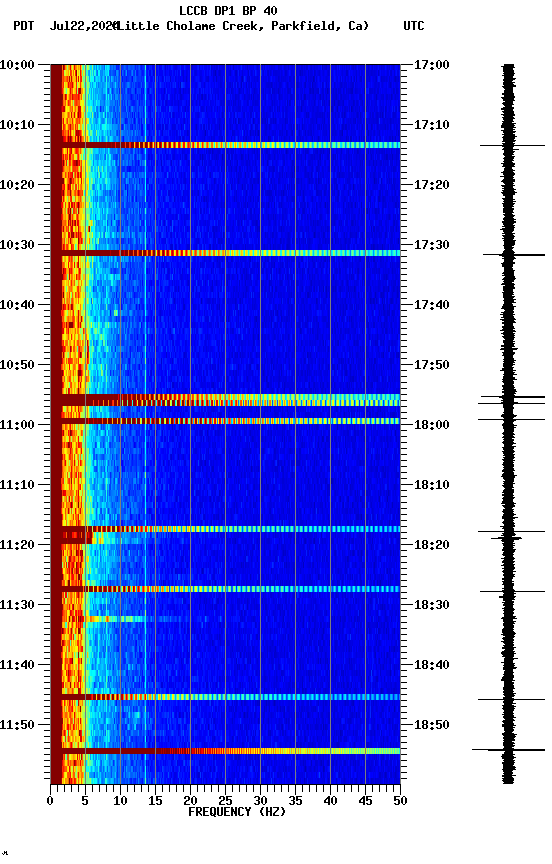
Task: Click the 11:30 PDT time label
Action: tap(17, 606)
